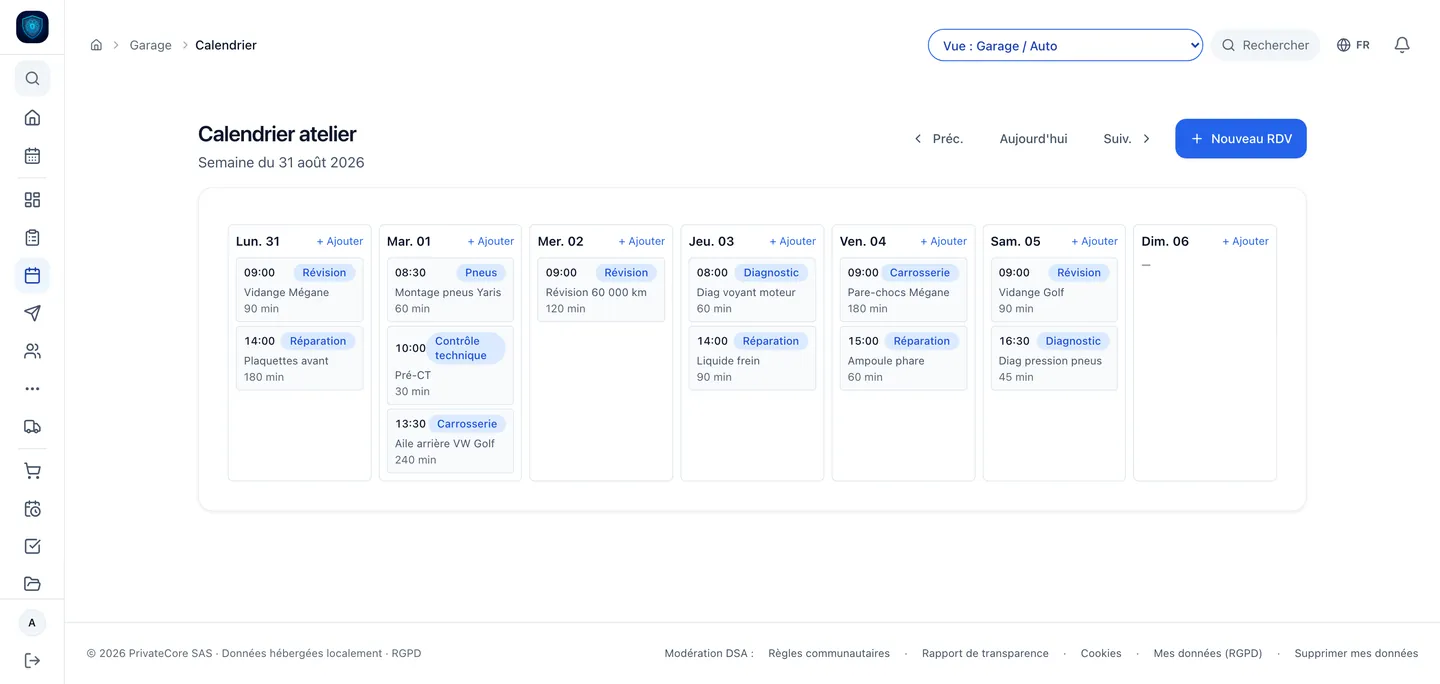Open the users icon in sidebar
1440x684 pixels.
32,351
